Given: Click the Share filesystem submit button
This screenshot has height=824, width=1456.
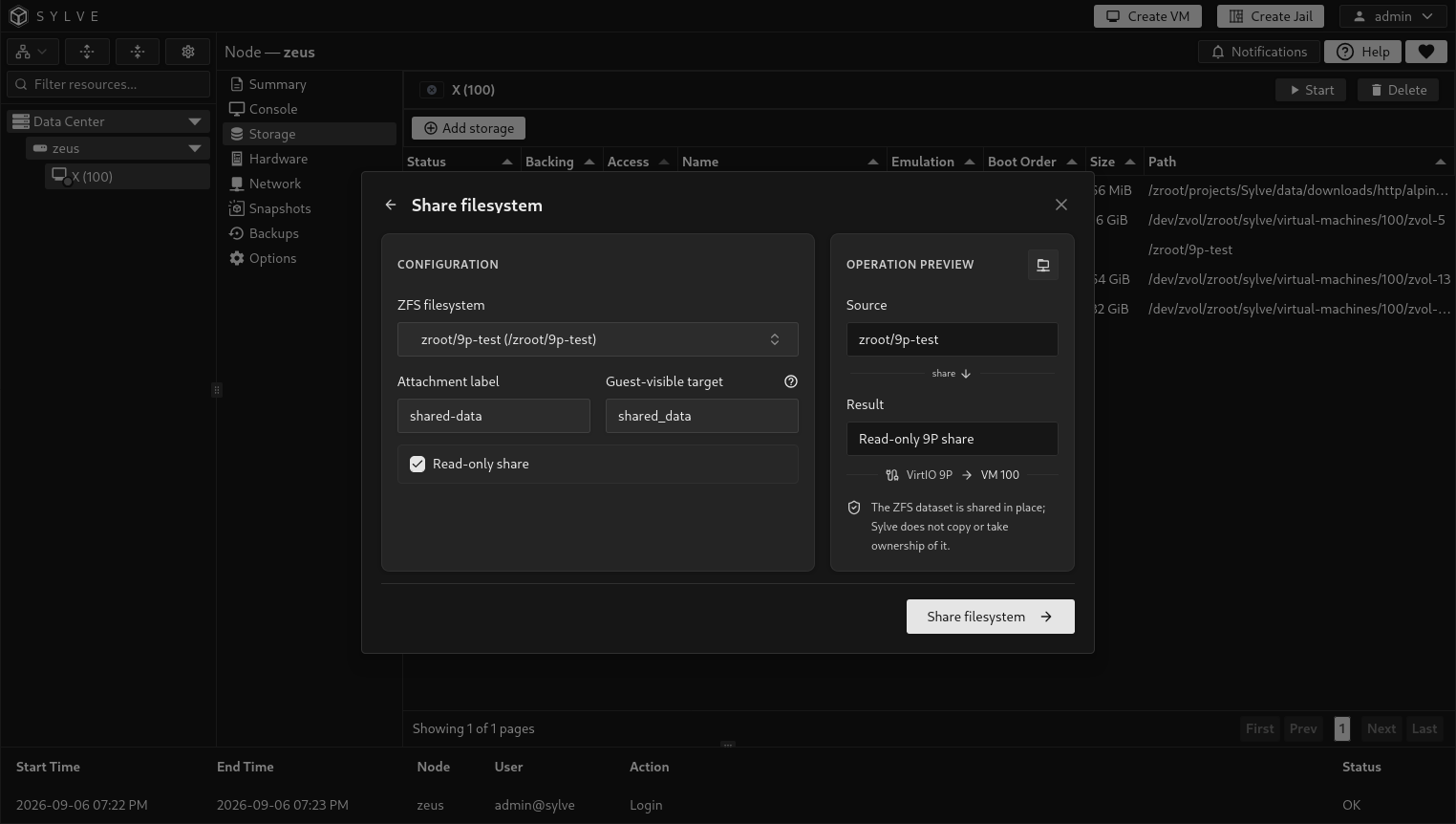Looking at the screenshot, I should (991, 617).
